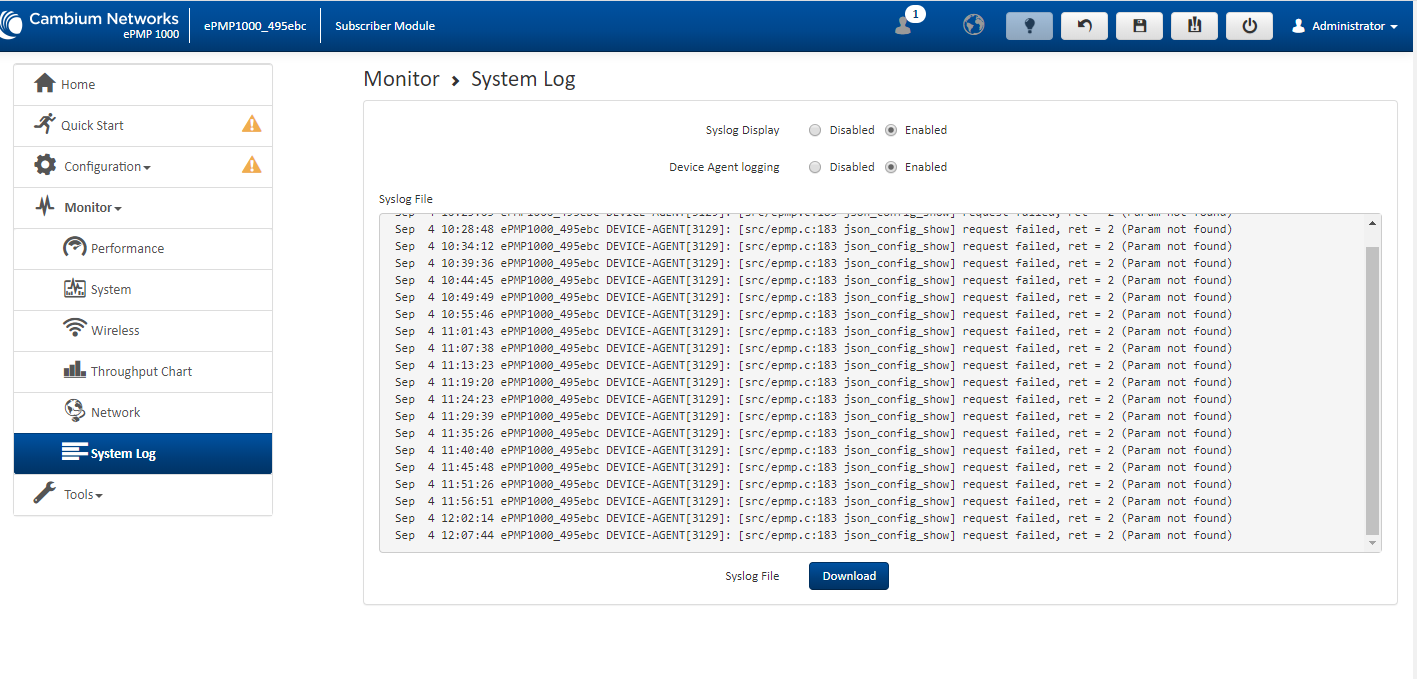Click the notifications user icon with badge
The image size is (1417, 679).
[x=905, y=25]
